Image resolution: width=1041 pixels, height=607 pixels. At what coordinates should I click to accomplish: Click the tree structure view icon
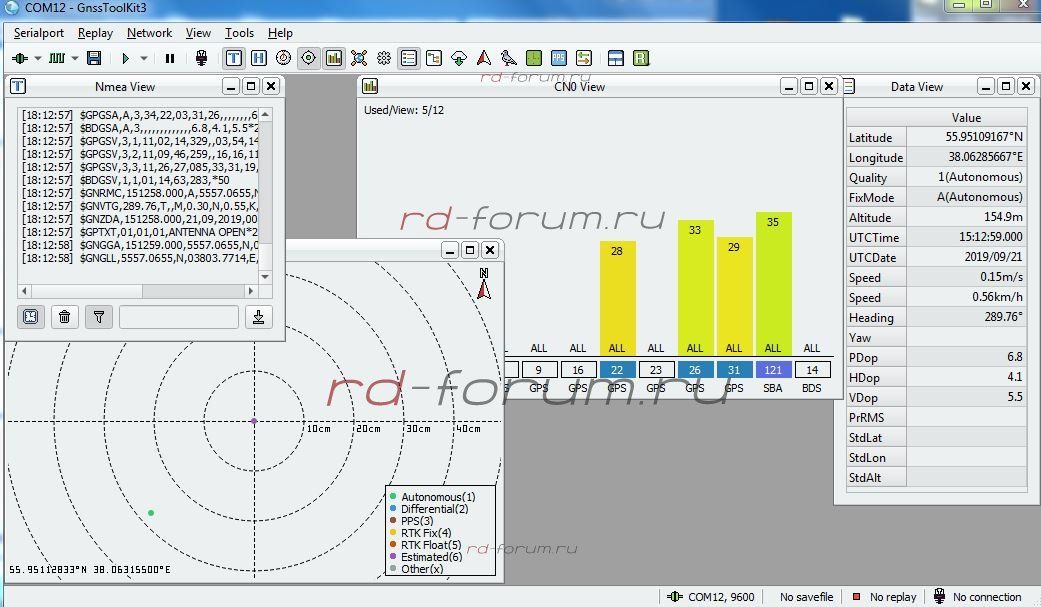(434, 58)
